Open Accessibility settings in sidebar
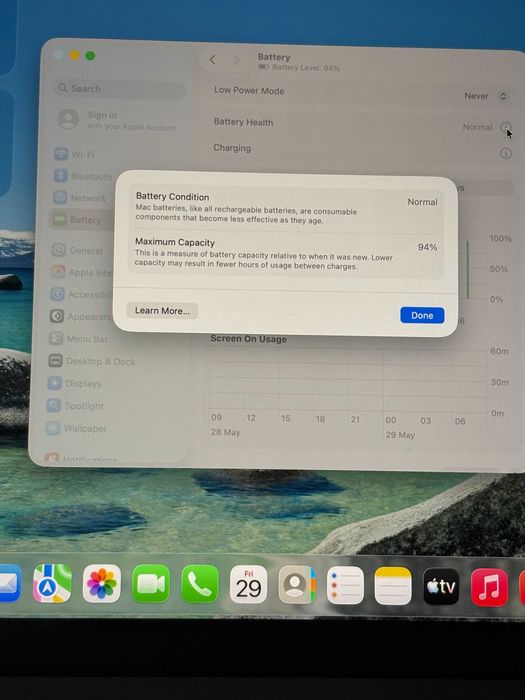 [x=81, y=295]
